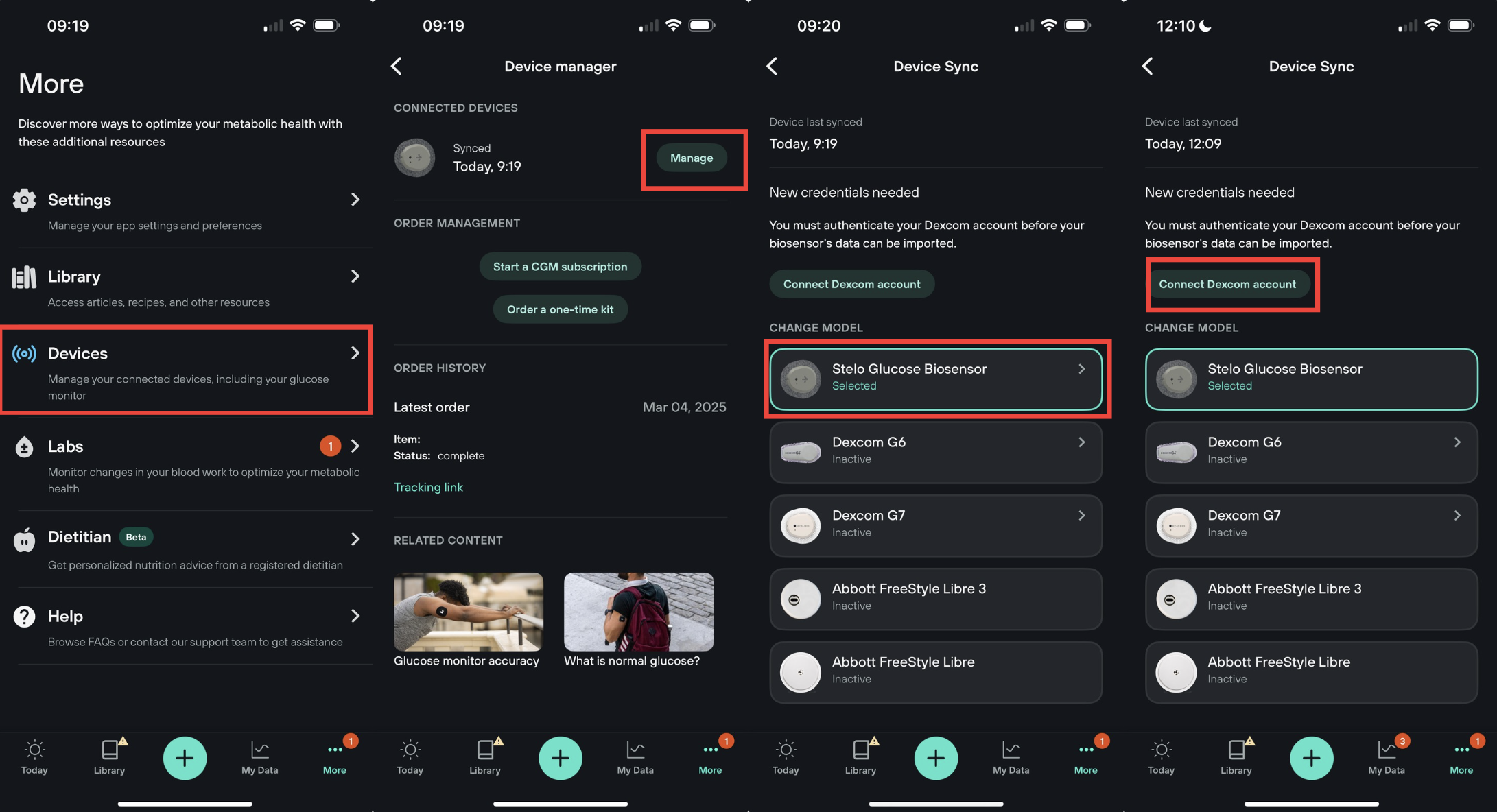
Task: Tap the Labs blood drop icon
Action: click(x=24, y=447)
